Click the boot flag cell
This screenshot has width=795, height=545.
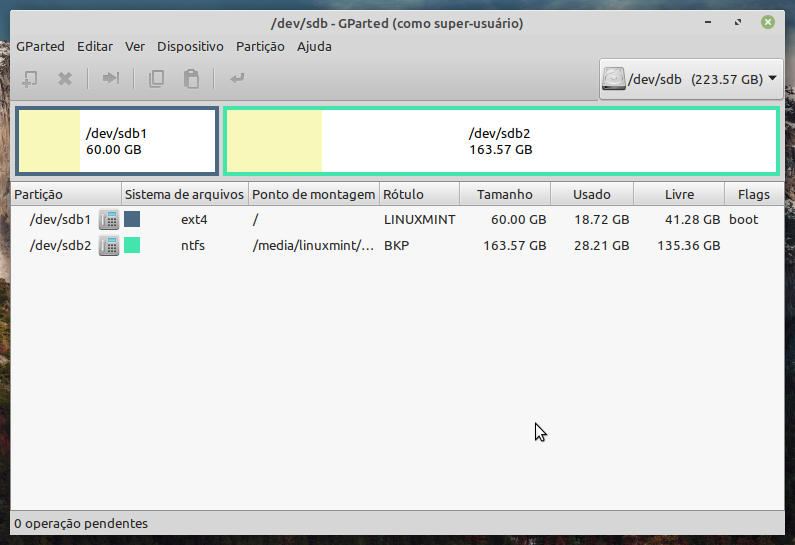(x=744, y=220)
